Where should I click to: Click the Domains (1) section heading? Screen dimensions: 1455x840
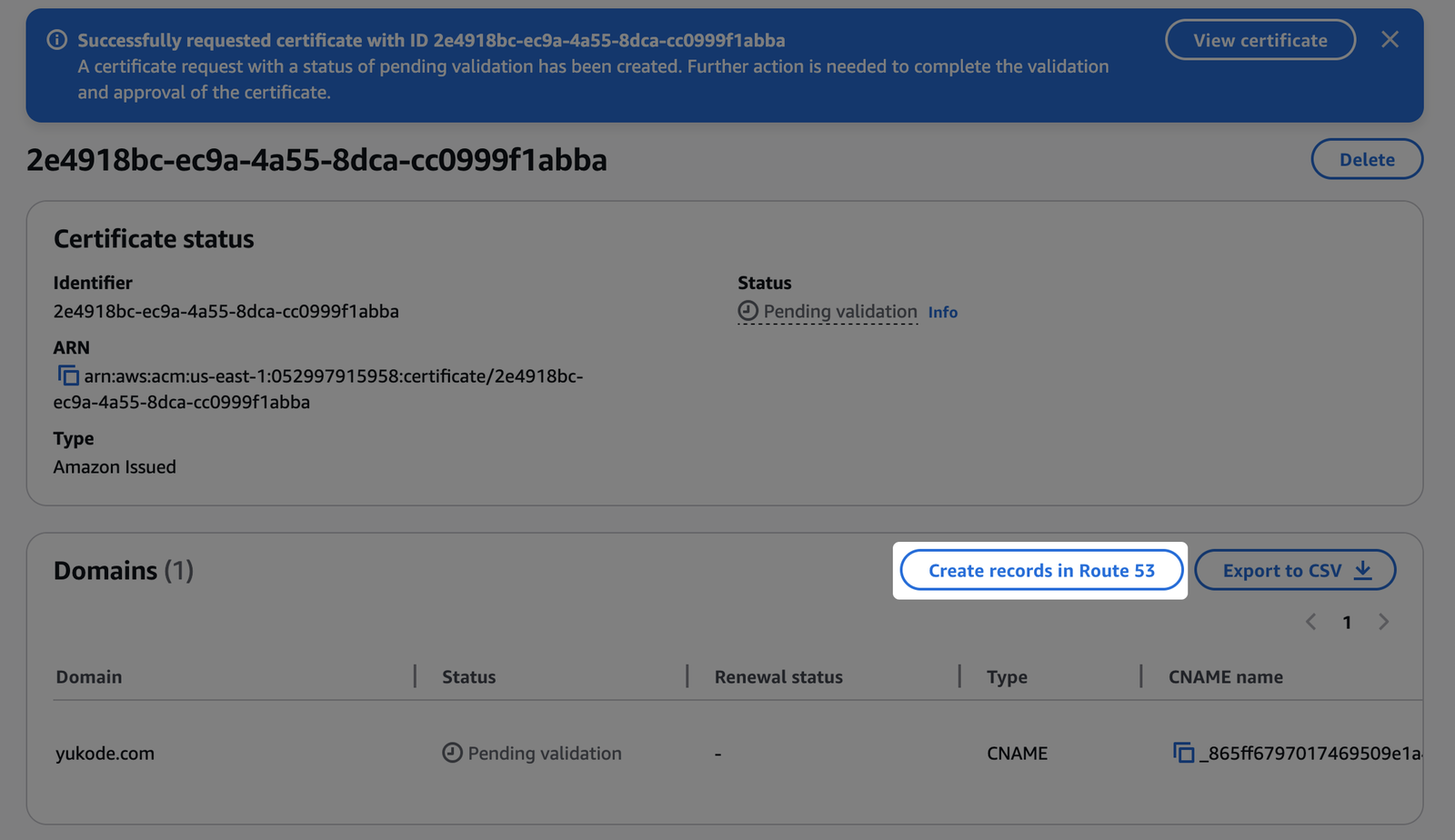[x=124, y=570]
